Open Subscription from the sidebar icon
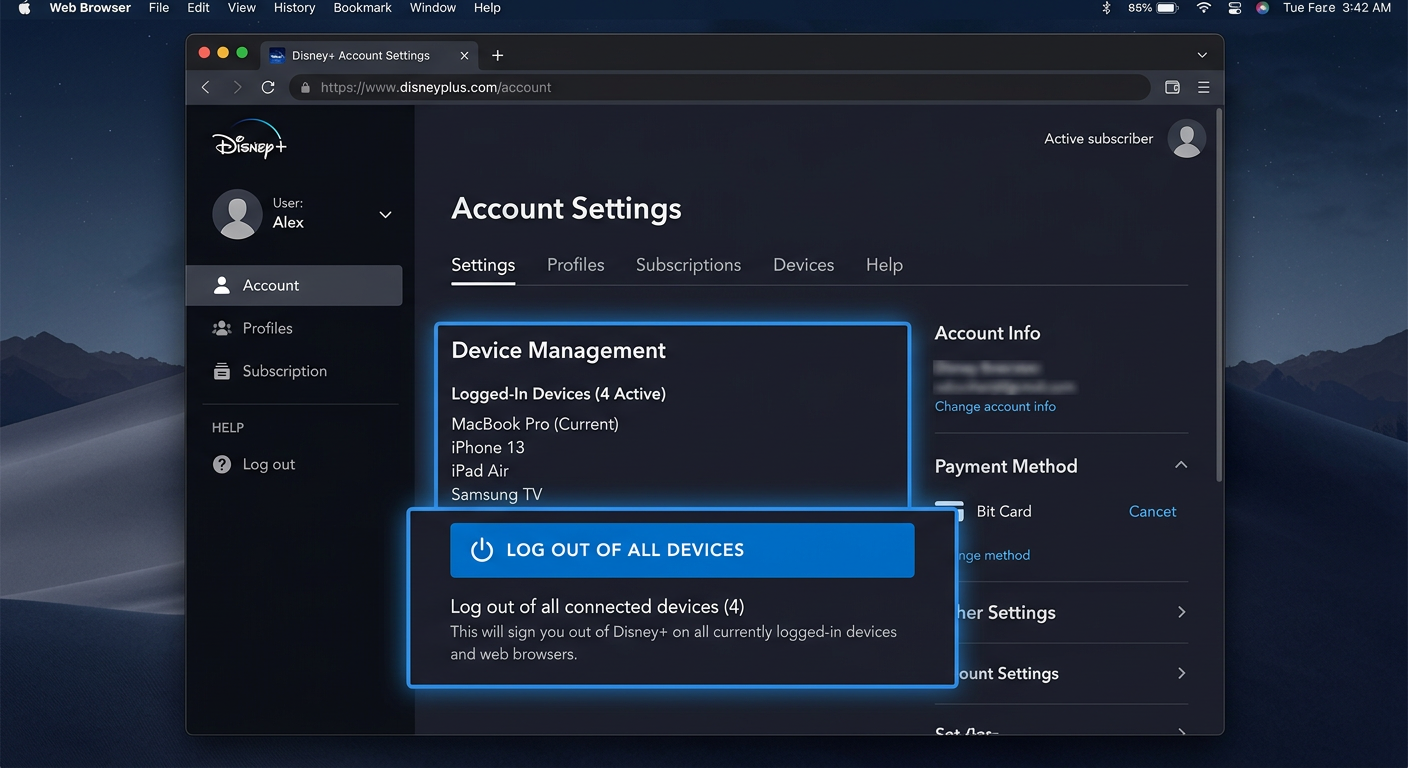Image resolution: width=1408 pixels, height=768 pixels. (221, 370)
